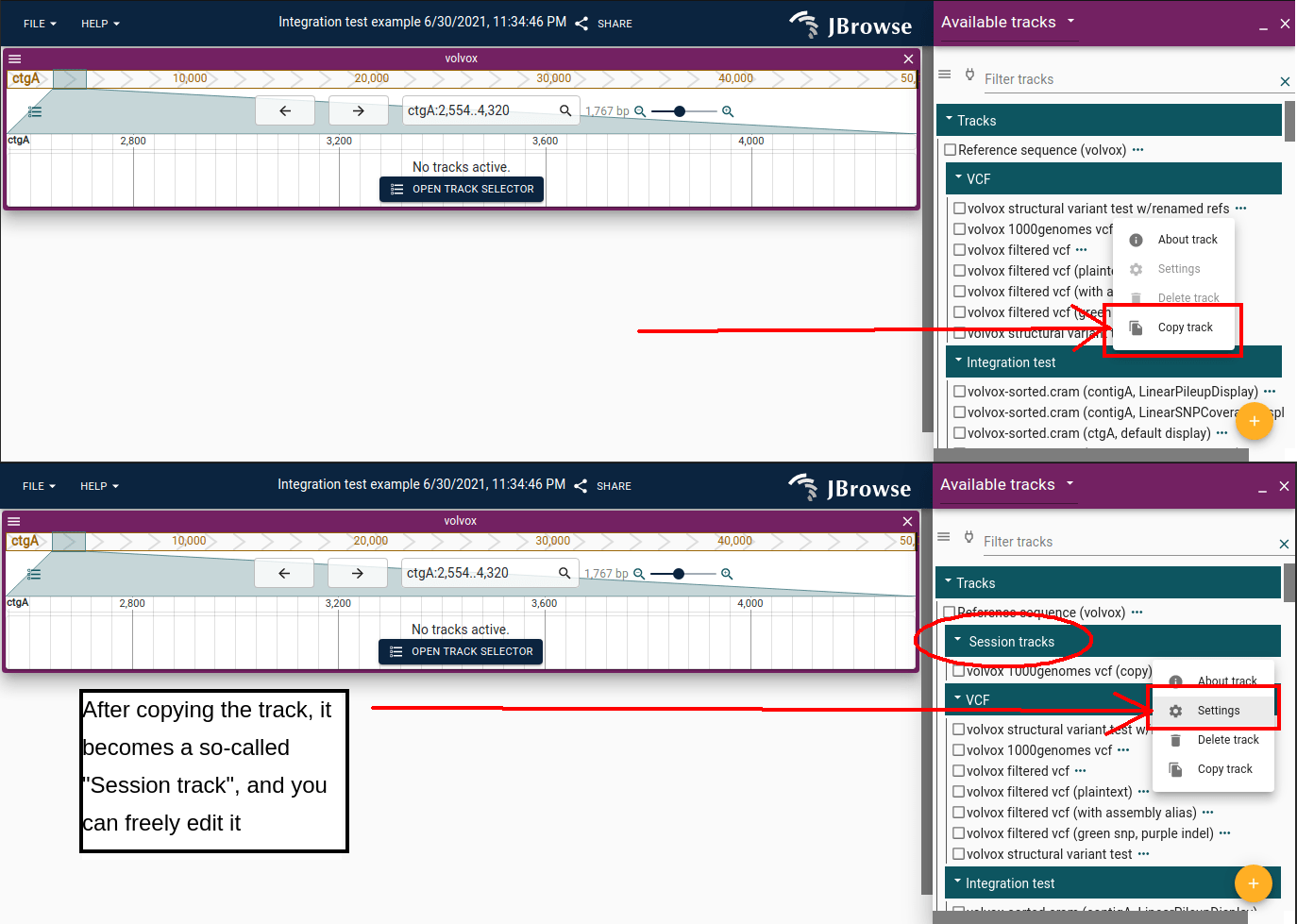Pan right with forward arrow in bottom view

coord(358,573)
